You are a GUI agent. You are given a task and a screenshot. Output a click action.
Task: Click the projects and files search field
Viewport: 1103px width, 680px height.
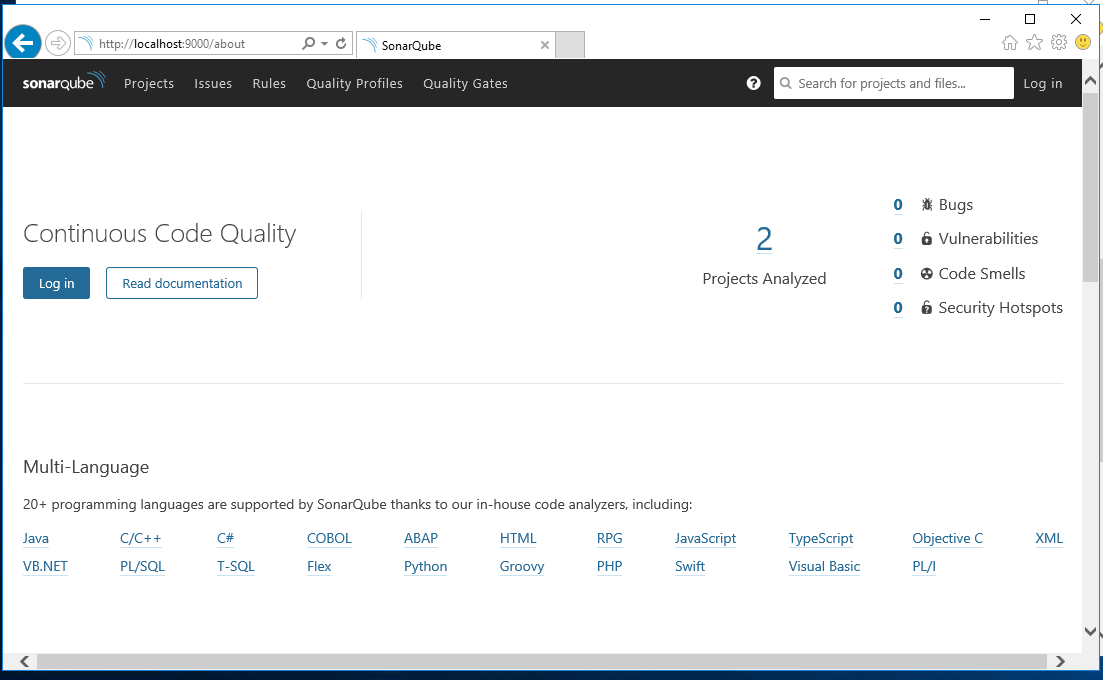[893, 83]
